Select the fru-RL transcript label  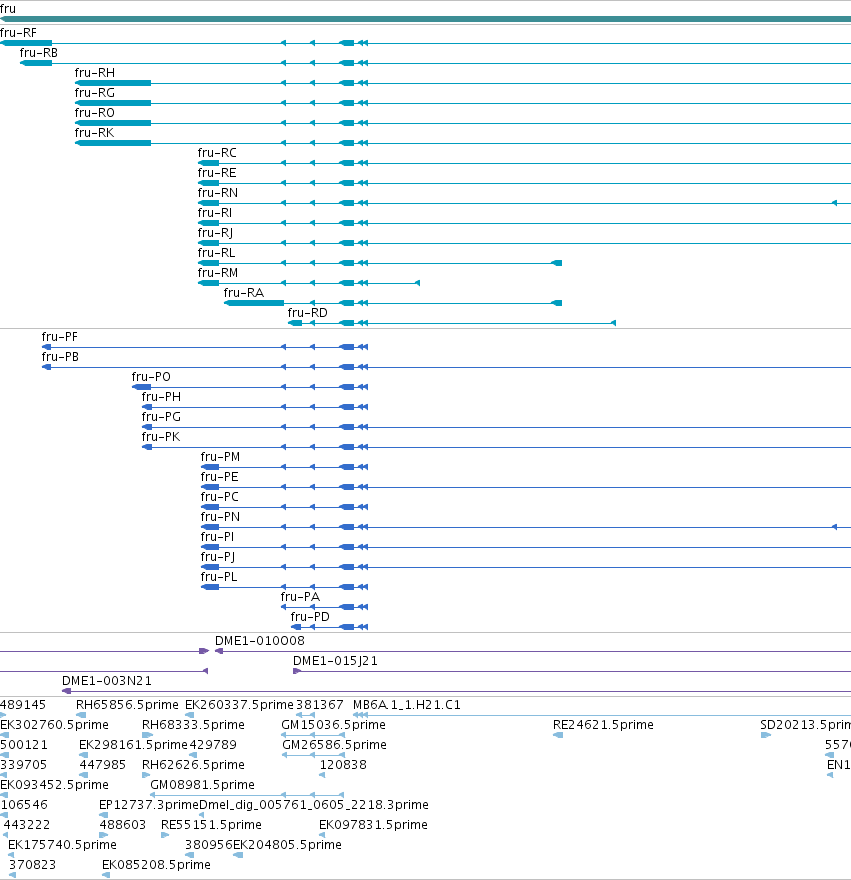pos(217,253)
